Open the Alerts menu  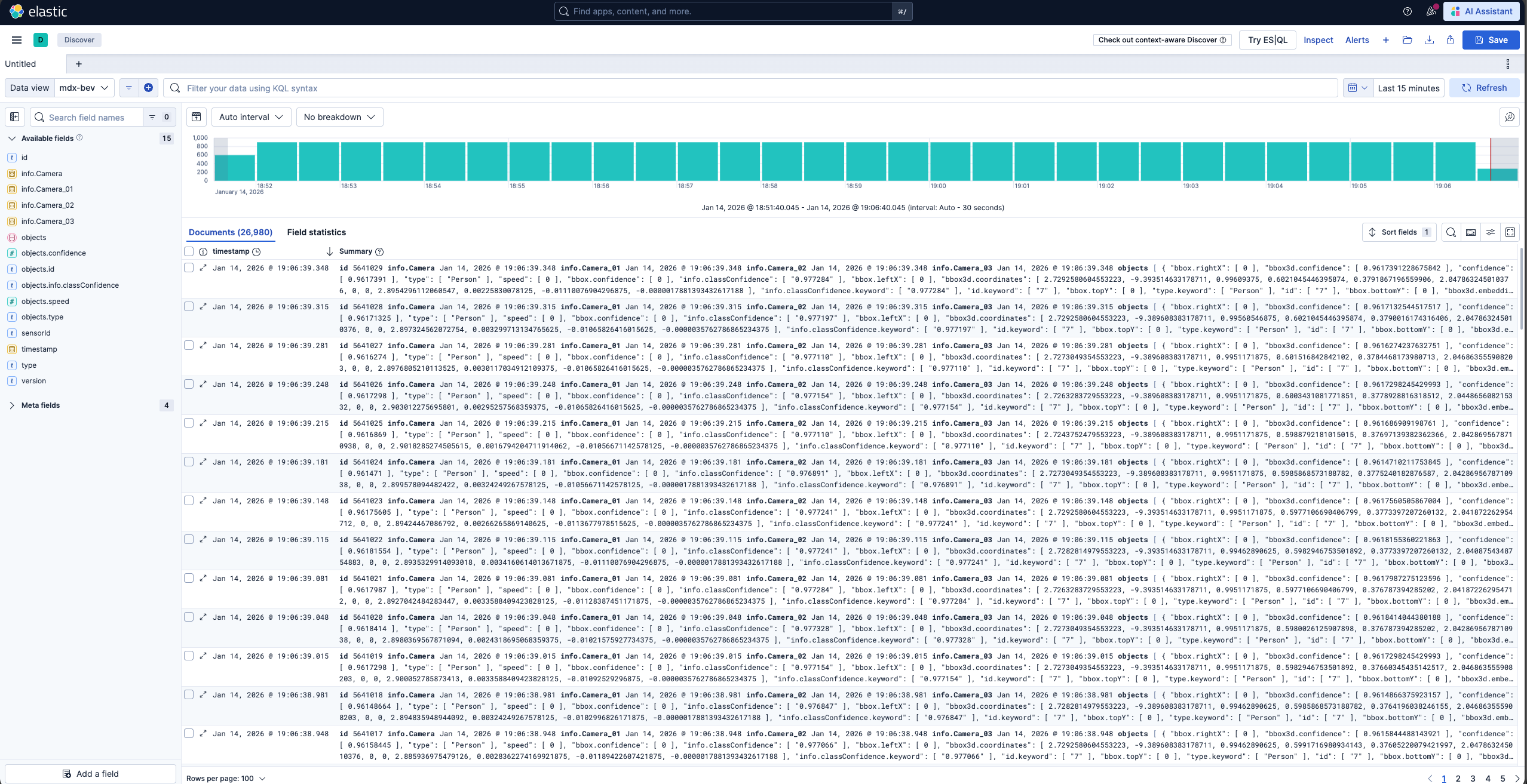[1357, 40]
